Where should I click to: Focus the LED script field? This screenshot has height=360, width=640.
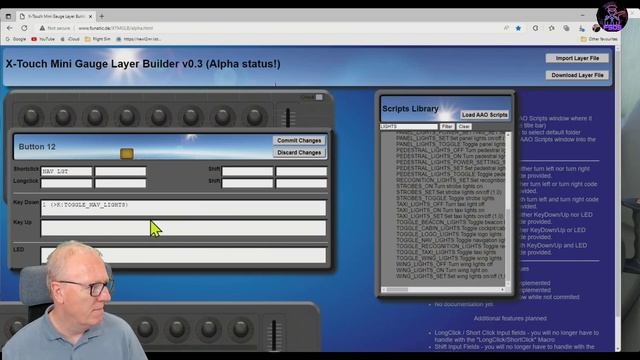(x=184, y=256)
